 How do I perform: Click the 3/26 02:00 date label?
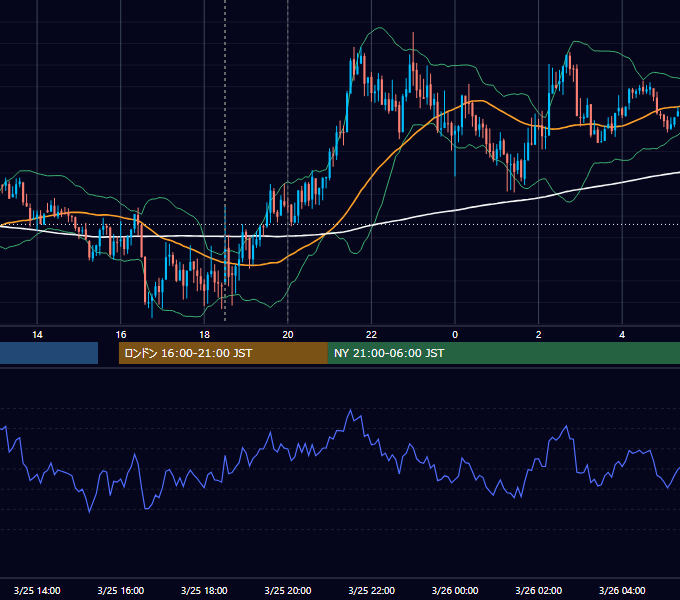539,590
